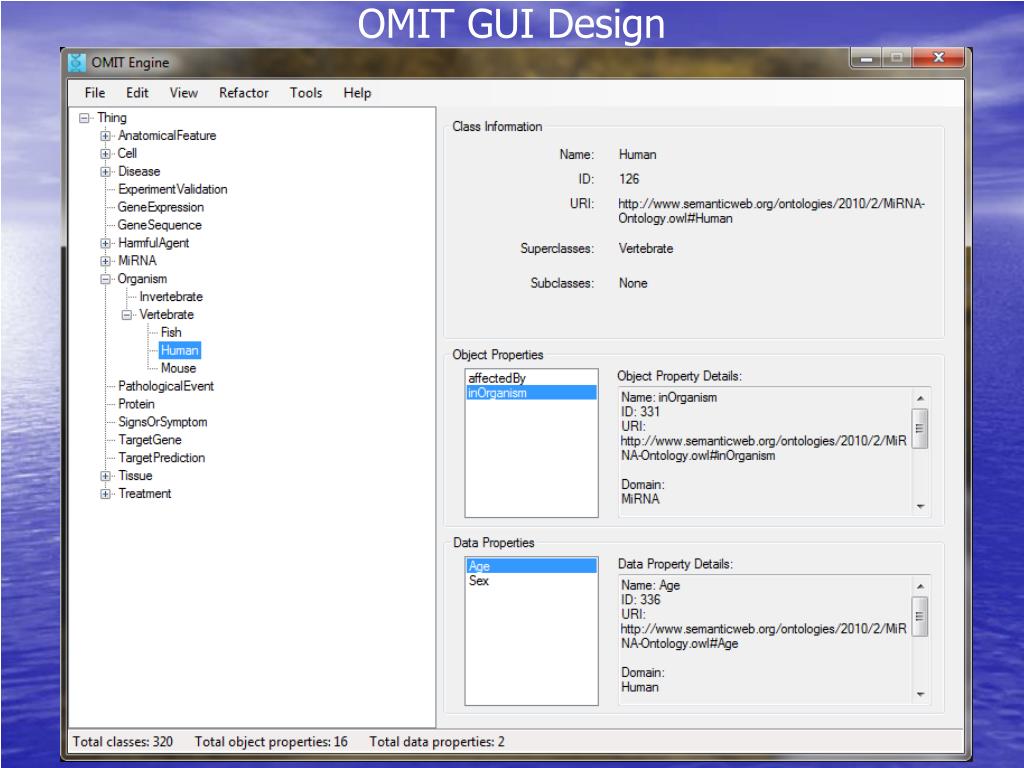Expand the MiRNA tree node
The image size is (1024, 768).
point(105,261)
